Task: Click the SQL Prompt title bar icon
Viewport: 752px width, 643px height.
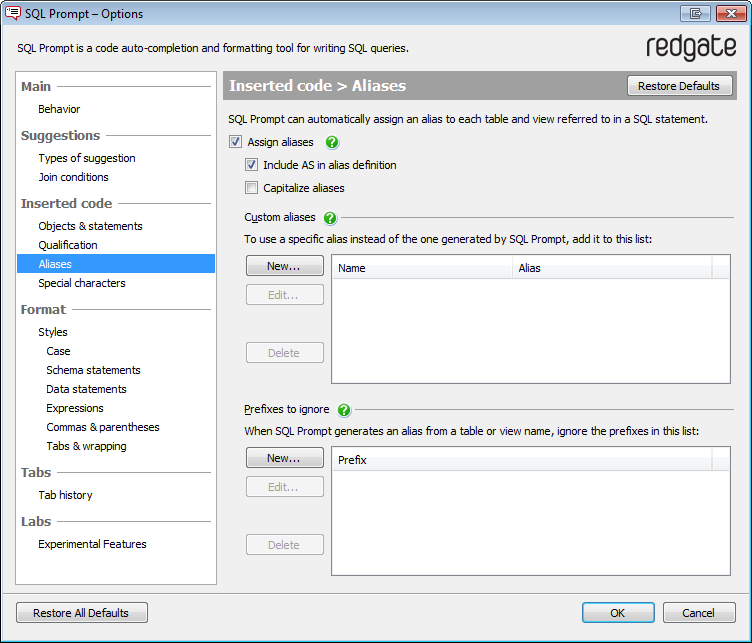Action: (x=13, y=14)
